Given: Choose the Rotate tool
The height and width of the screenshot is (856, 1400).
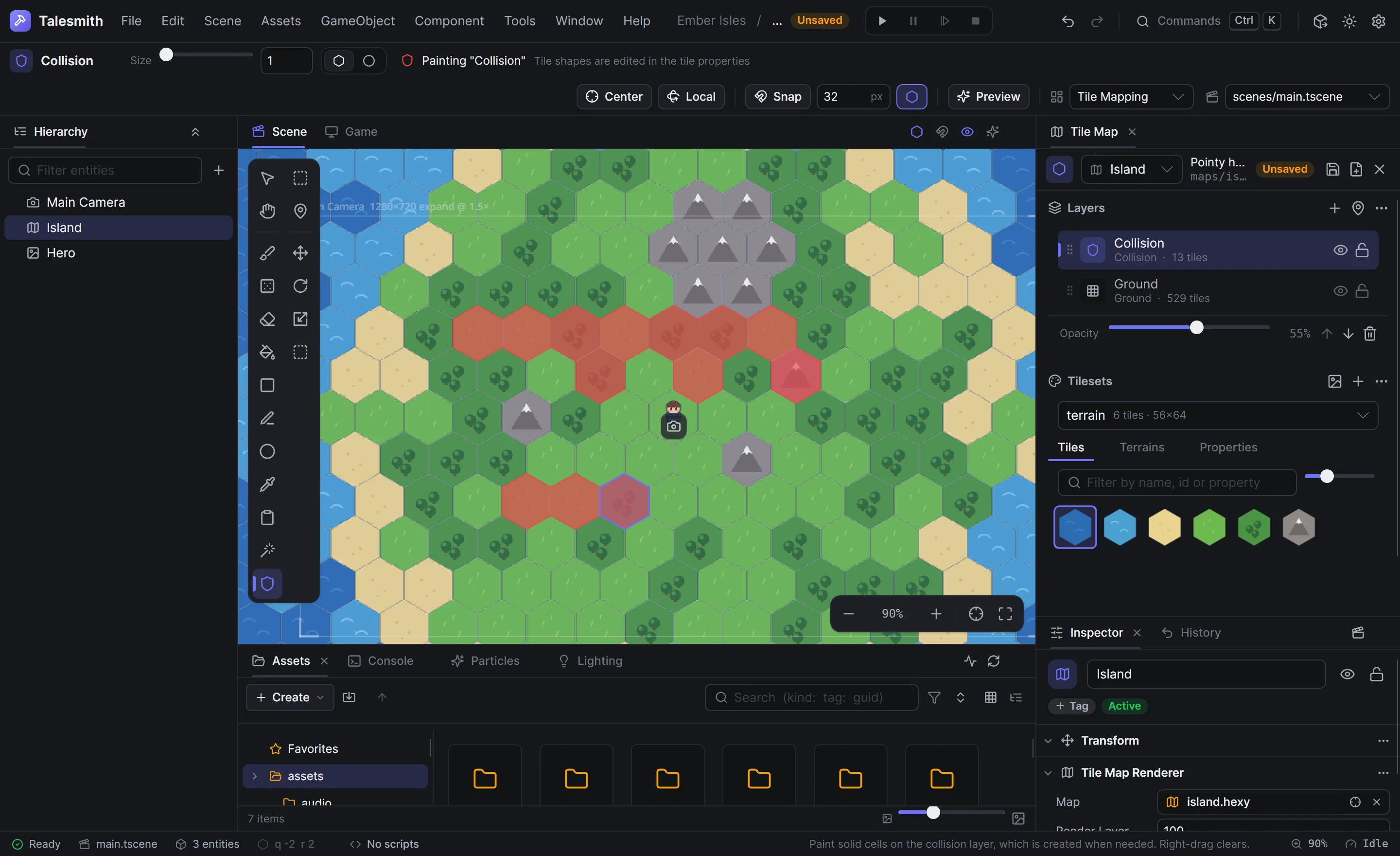Looking at the screenshot, I should point(300,286).
